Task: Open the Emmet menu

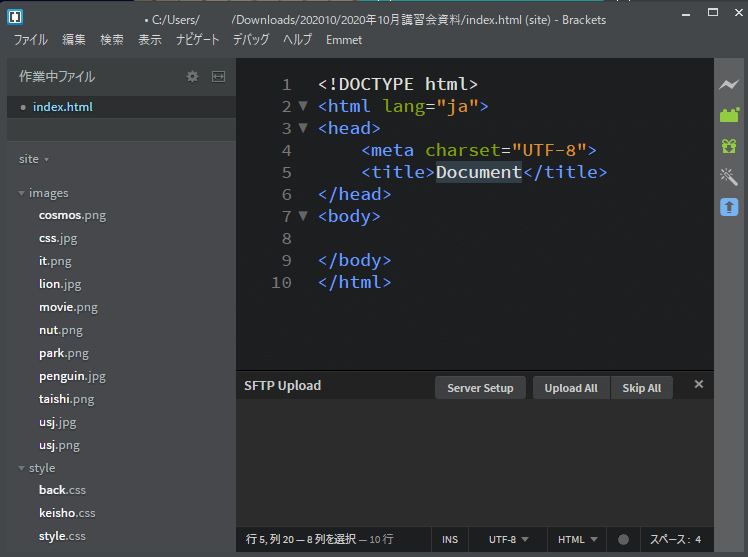Action: [344, 40]
